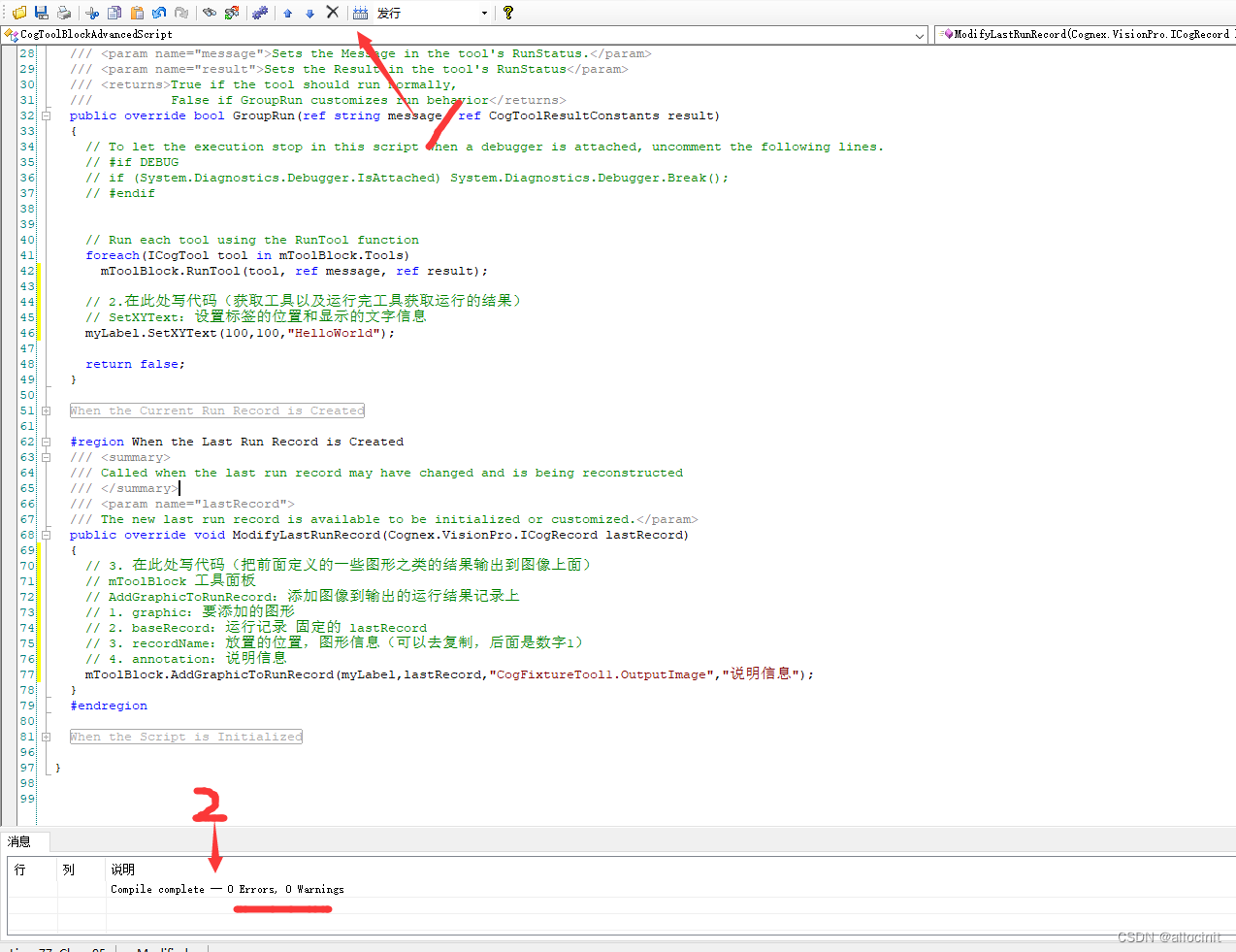Click the 行 column header
The width and height of the screenshot is (1236, 952).
click(32, 870)
